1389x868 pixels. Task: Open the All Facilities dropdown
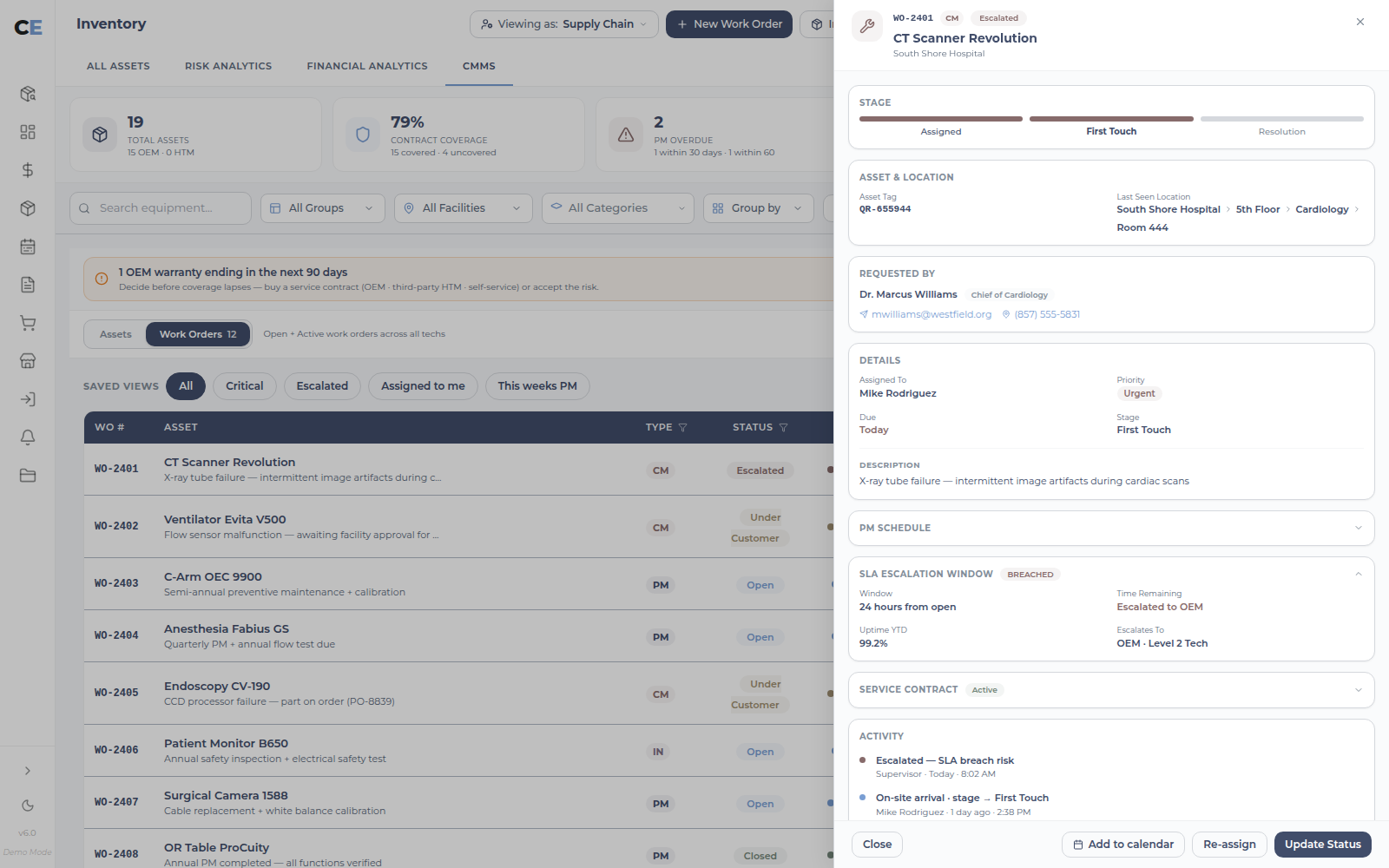(463, 208)
